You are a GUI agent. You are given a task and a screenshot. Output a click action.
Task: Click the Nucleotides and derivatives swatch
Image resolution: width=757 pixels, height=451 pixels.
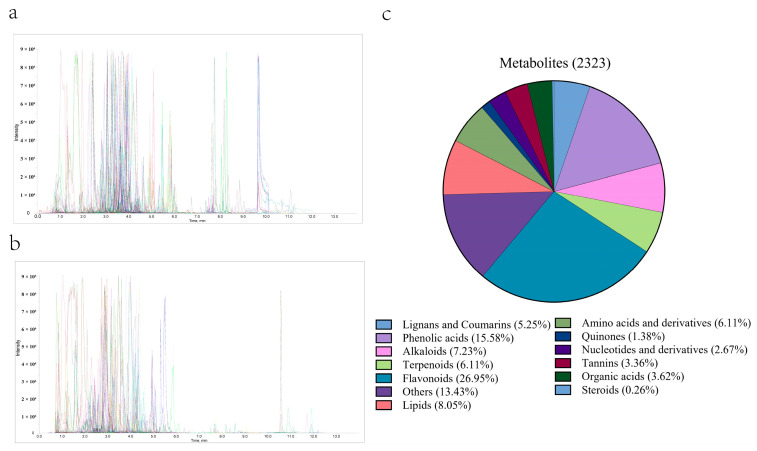tap(563, 349)
